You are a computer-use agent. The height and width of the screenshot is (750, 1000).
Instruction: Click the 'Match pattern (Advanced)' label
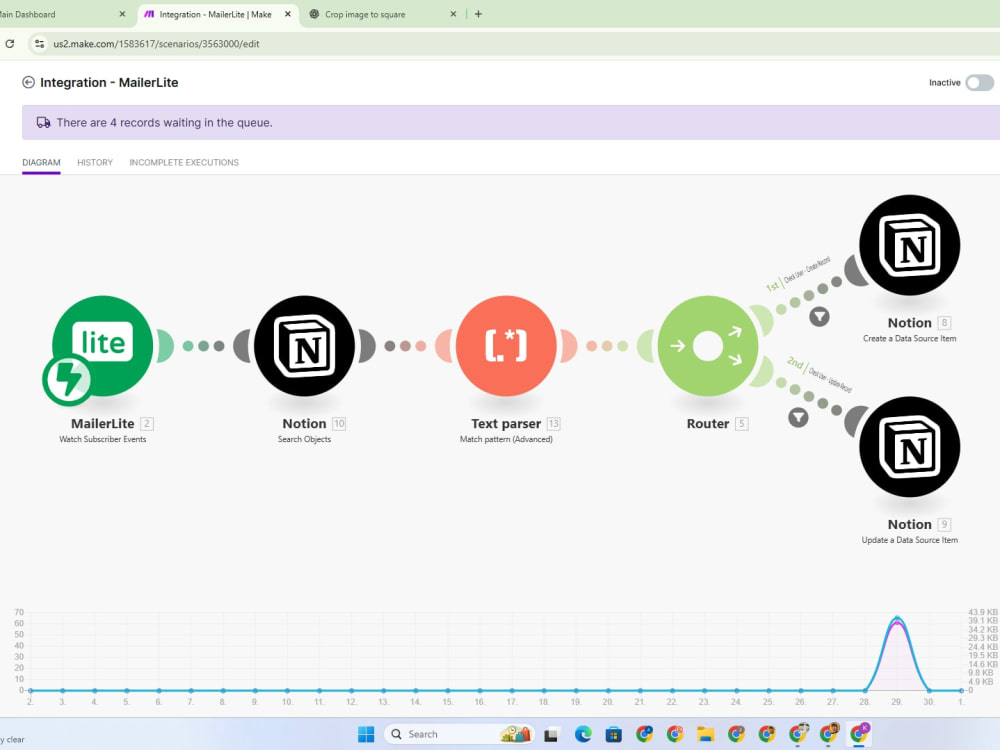click(x=506, y=439)
